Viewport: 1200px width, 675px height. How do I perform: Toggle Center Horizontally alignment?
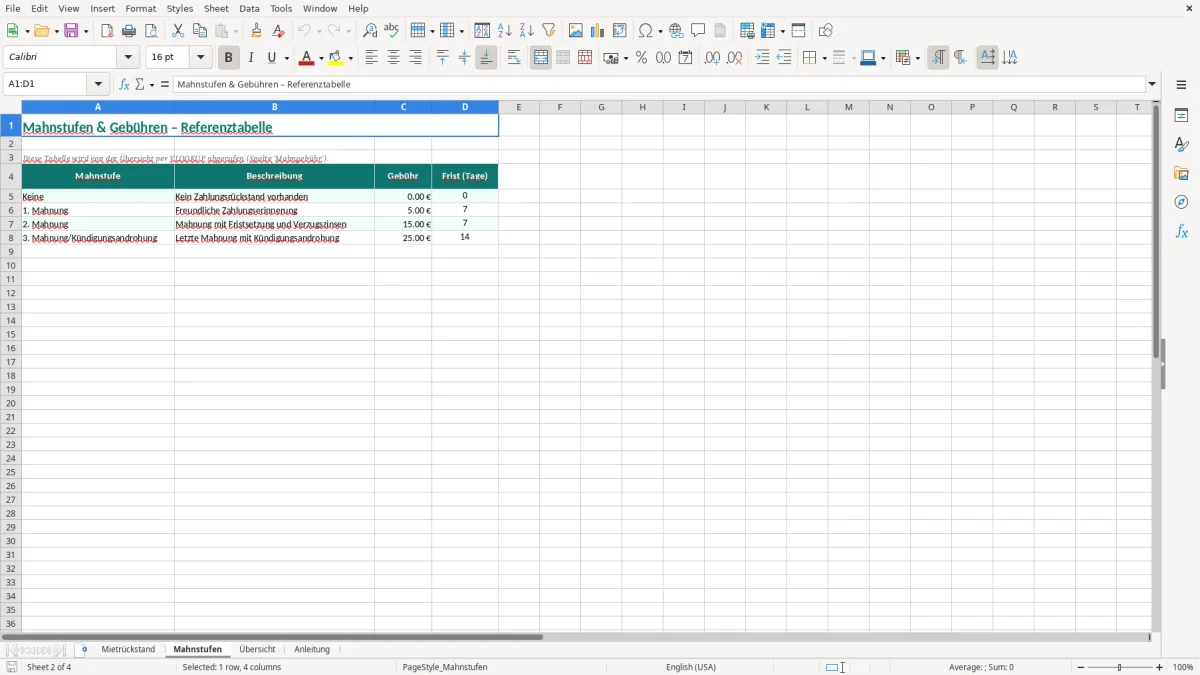click(x=393, y=58)
